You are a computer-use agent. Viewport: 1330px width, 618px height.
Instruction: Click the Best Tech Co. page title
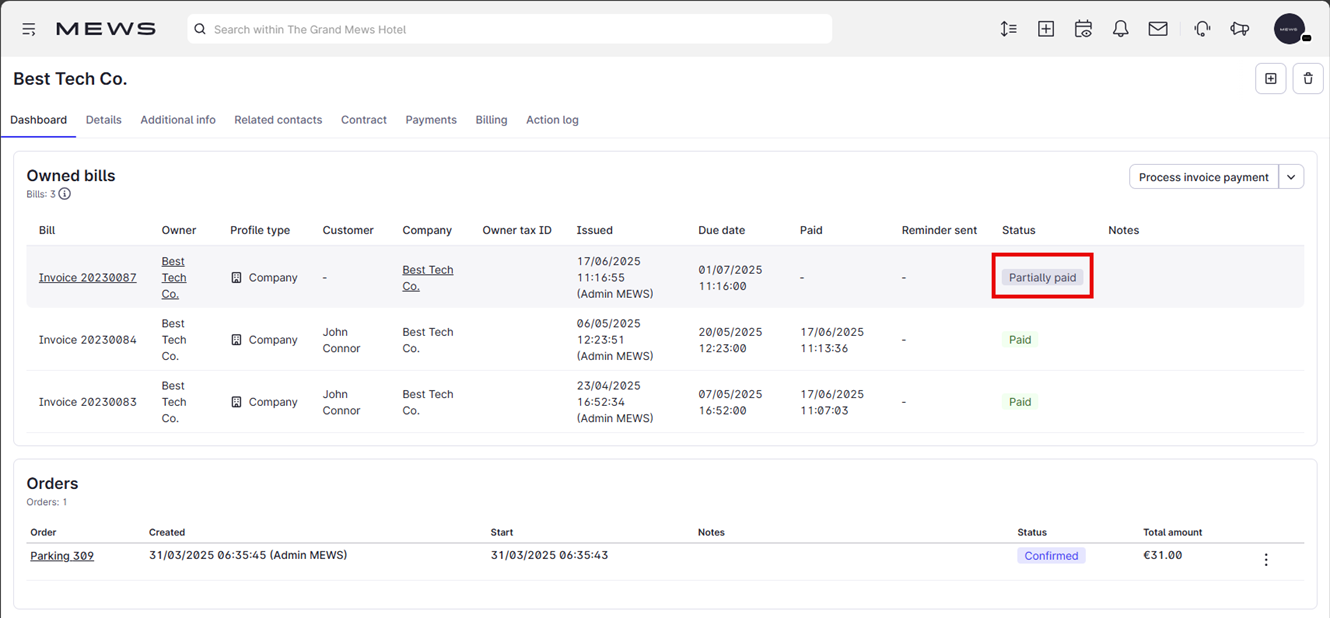tap(70, 79)
